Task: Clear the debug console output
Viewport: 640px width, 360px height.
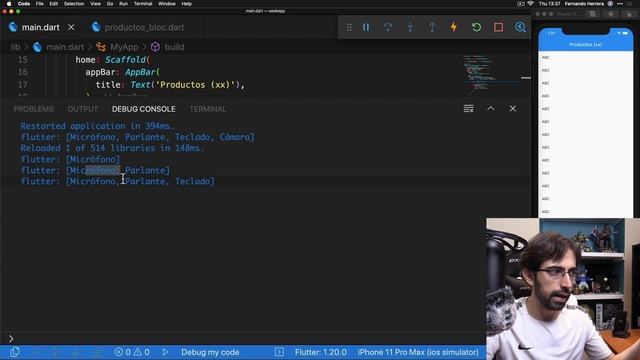Action: 469,109
